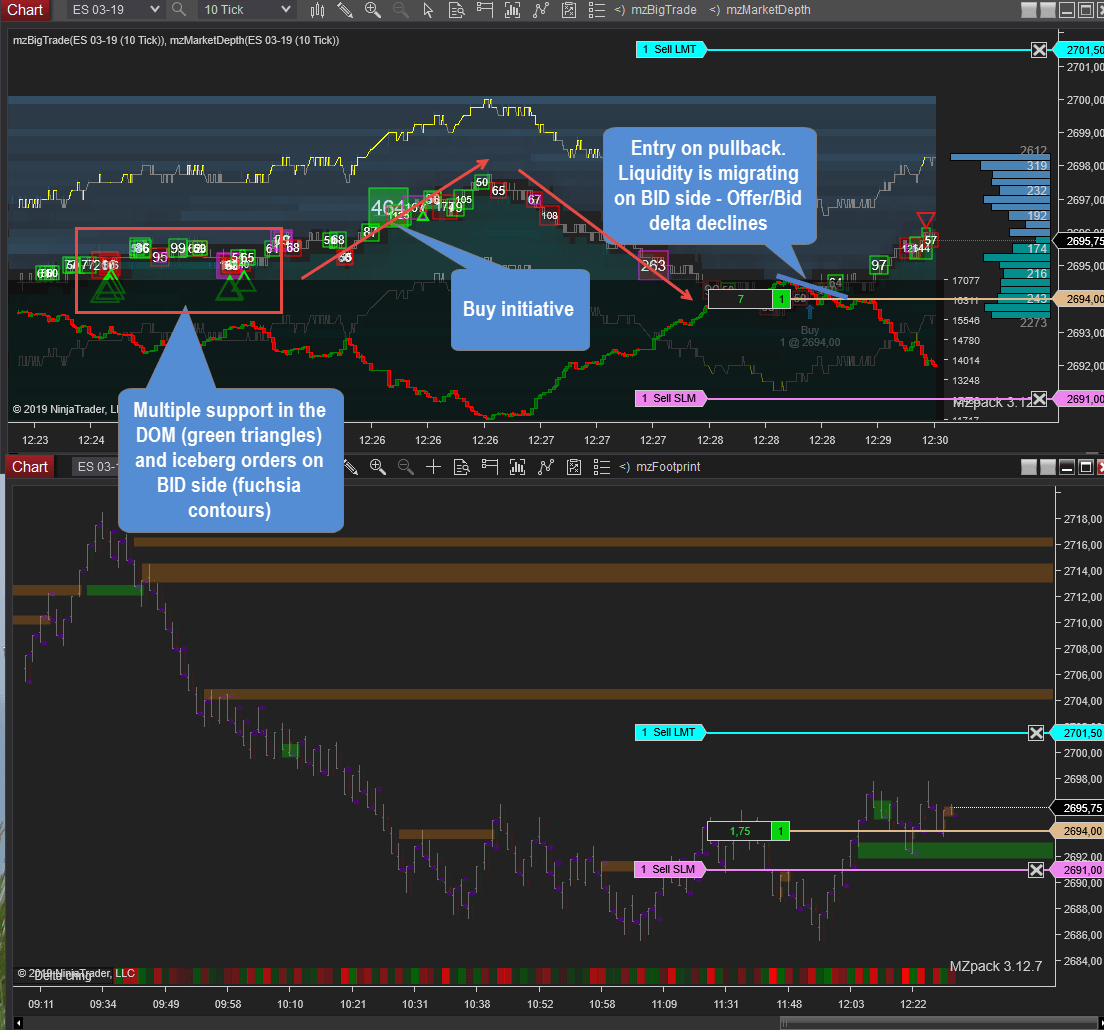Toggle Chart Trader panel in mzBigTrade chart toolbar
Screen dimensions: 1104x1030
point(484,10)
